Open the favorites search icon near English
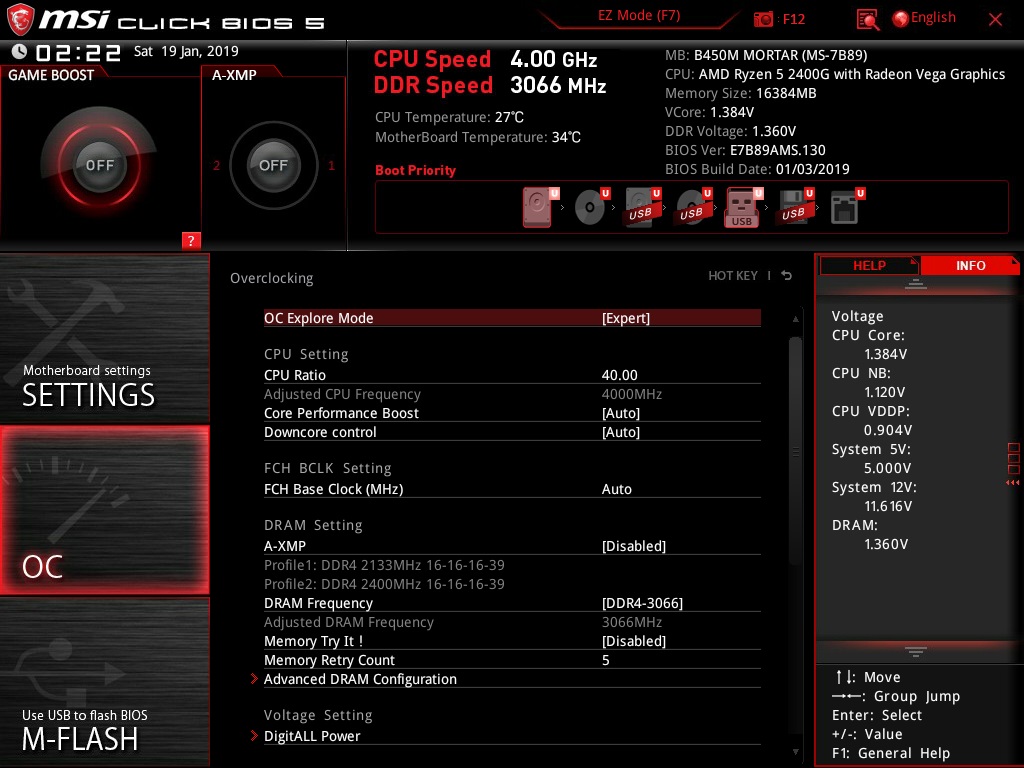Image resolution: width=1024 pixels, height=768 pixels. [x=866, y=19]
